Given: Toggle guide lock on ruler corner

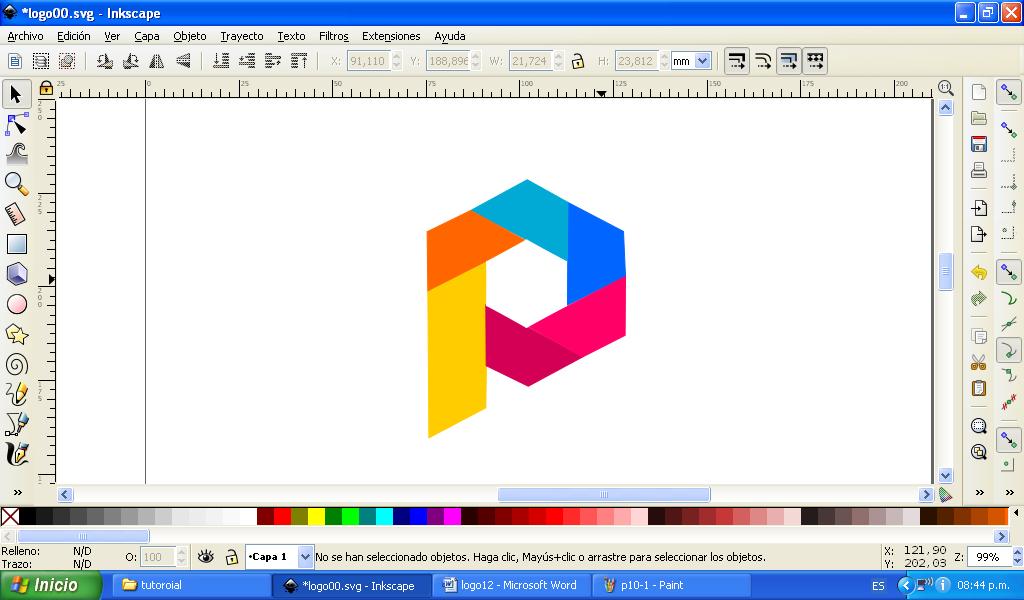Looking at the screenshot, I should [x=46, y=87].
